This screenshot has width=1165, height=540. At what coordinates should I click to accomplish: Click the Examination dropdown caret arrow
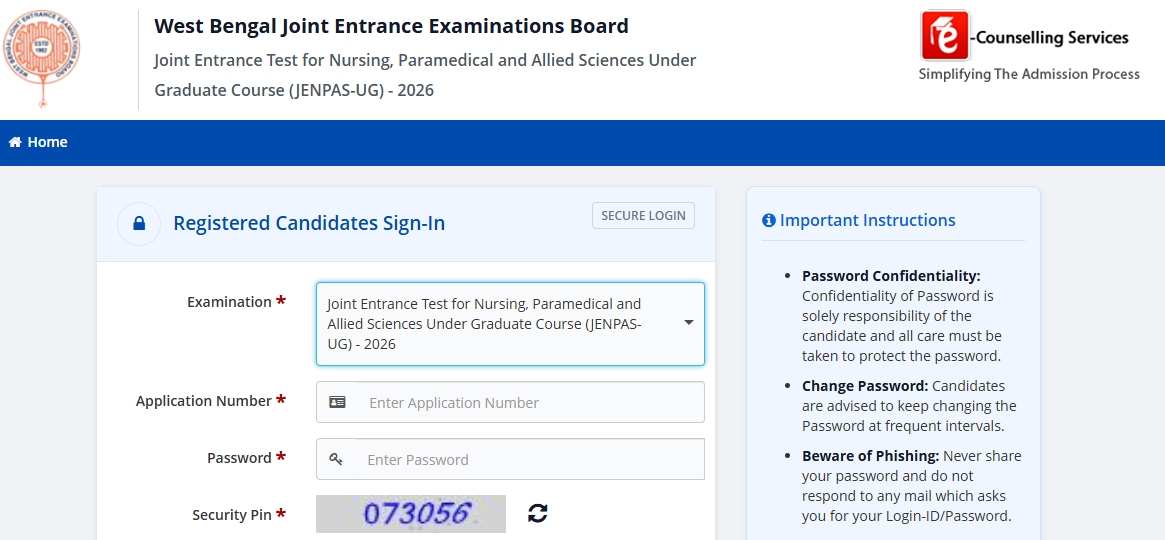(689, 323)
